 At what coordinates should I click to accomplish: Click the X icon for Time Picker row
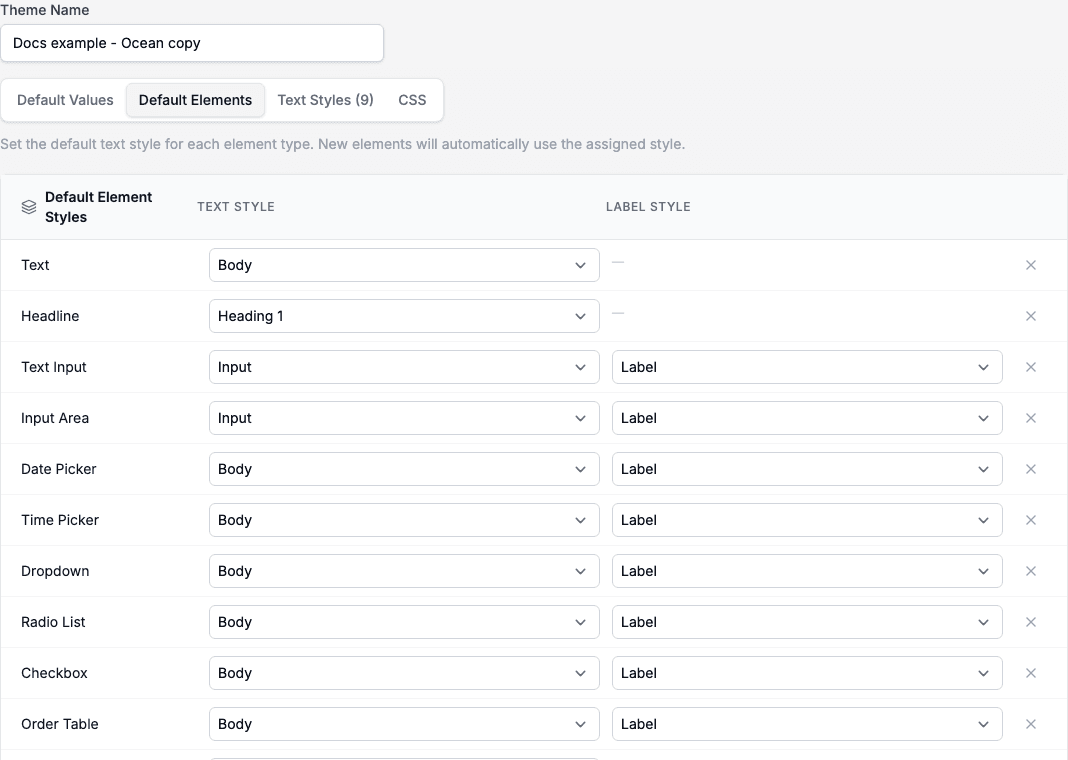[x=1031, y=520]
